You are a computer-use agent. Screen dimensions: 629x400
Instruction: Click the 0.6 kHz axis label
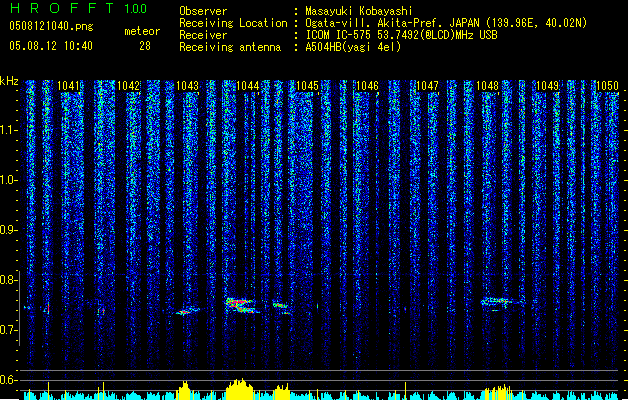(9, 380)
